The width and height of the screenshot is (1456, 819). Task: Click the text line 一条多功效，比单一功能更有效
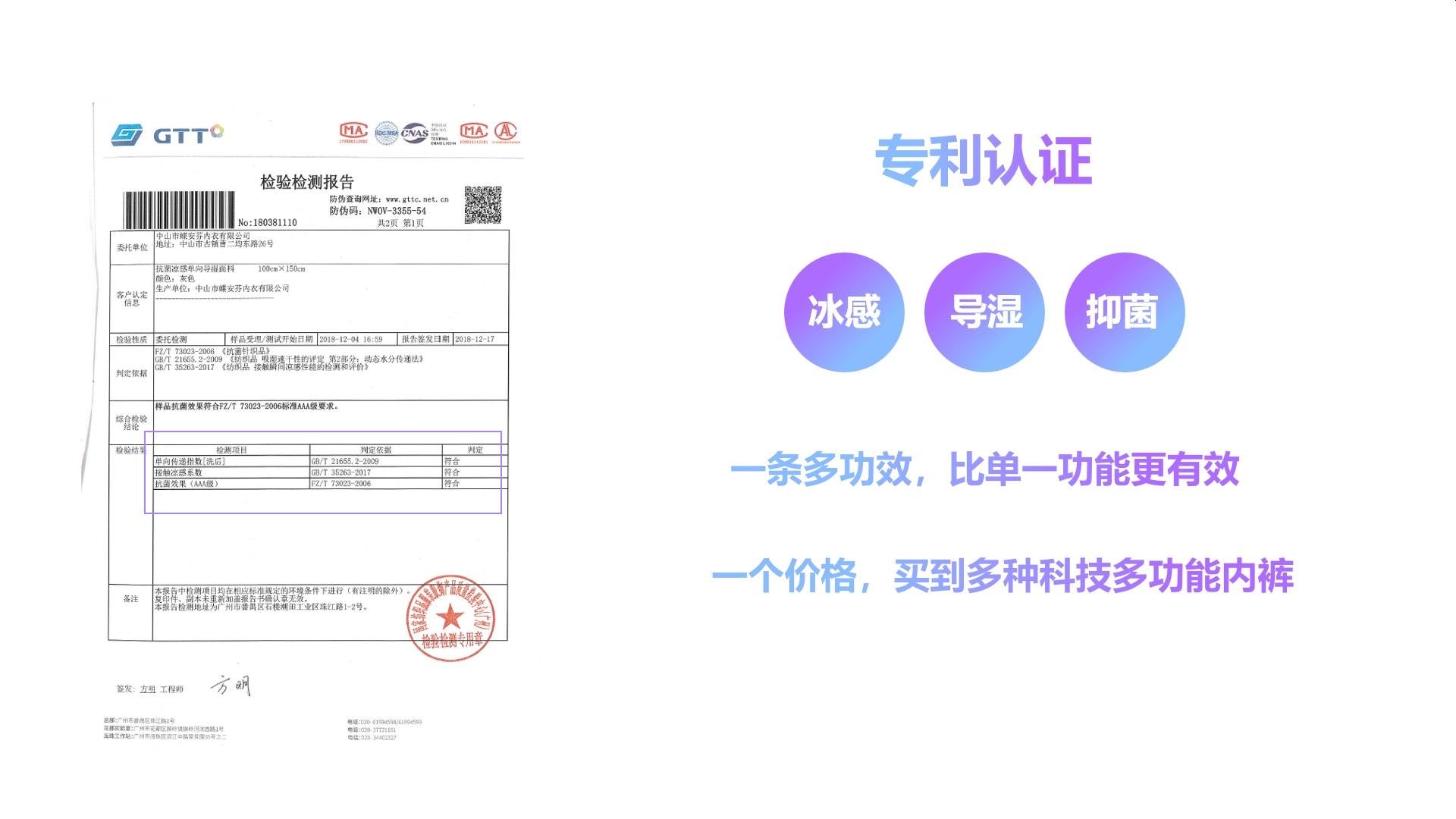tap(984, 469)
